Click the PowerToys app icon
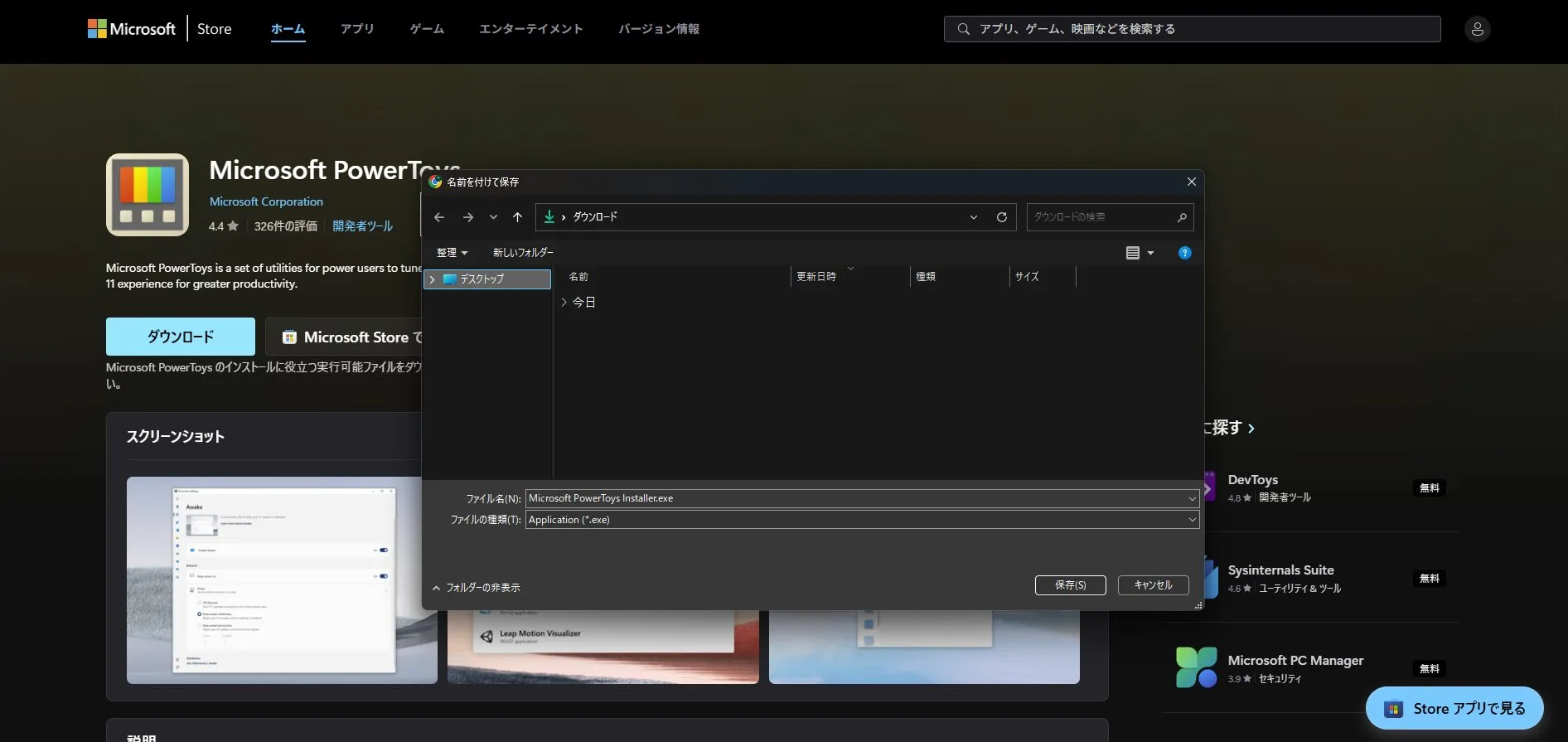Screen dimensions: 1568x742 pyautogui.click(x=148, y=195)
